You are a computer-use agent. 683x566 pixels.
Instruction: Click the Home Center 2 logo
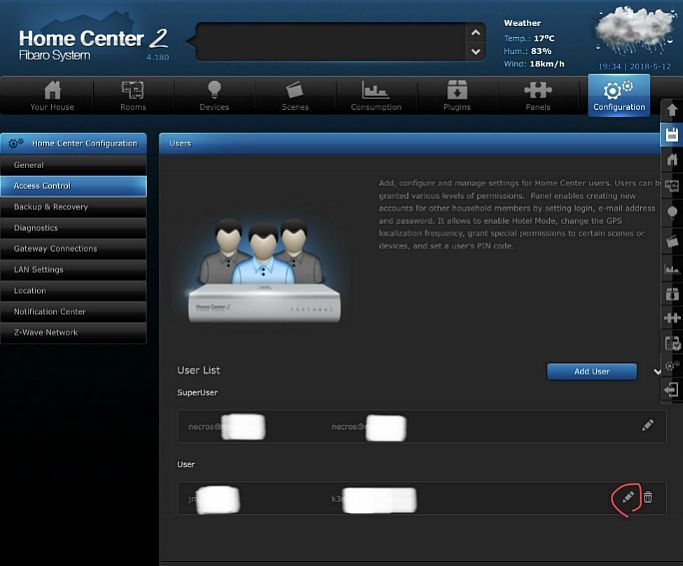(x=93, y=44)
